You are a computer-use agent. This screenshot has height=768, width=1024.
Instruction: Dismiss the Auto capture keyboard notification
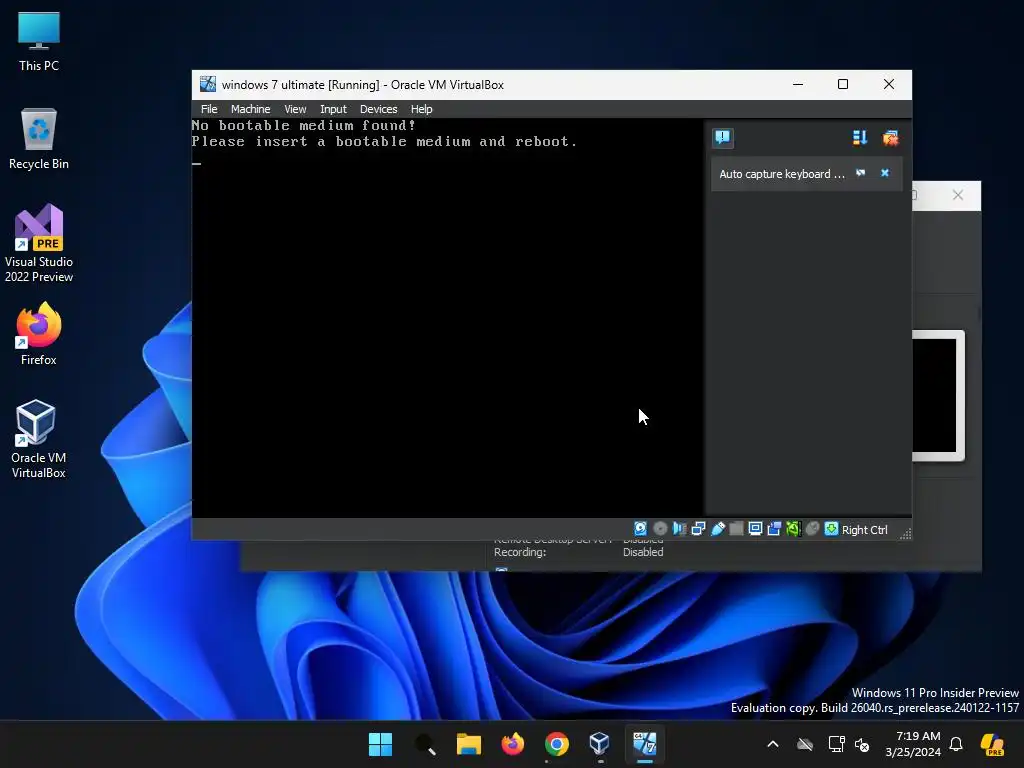pos(885,173)
